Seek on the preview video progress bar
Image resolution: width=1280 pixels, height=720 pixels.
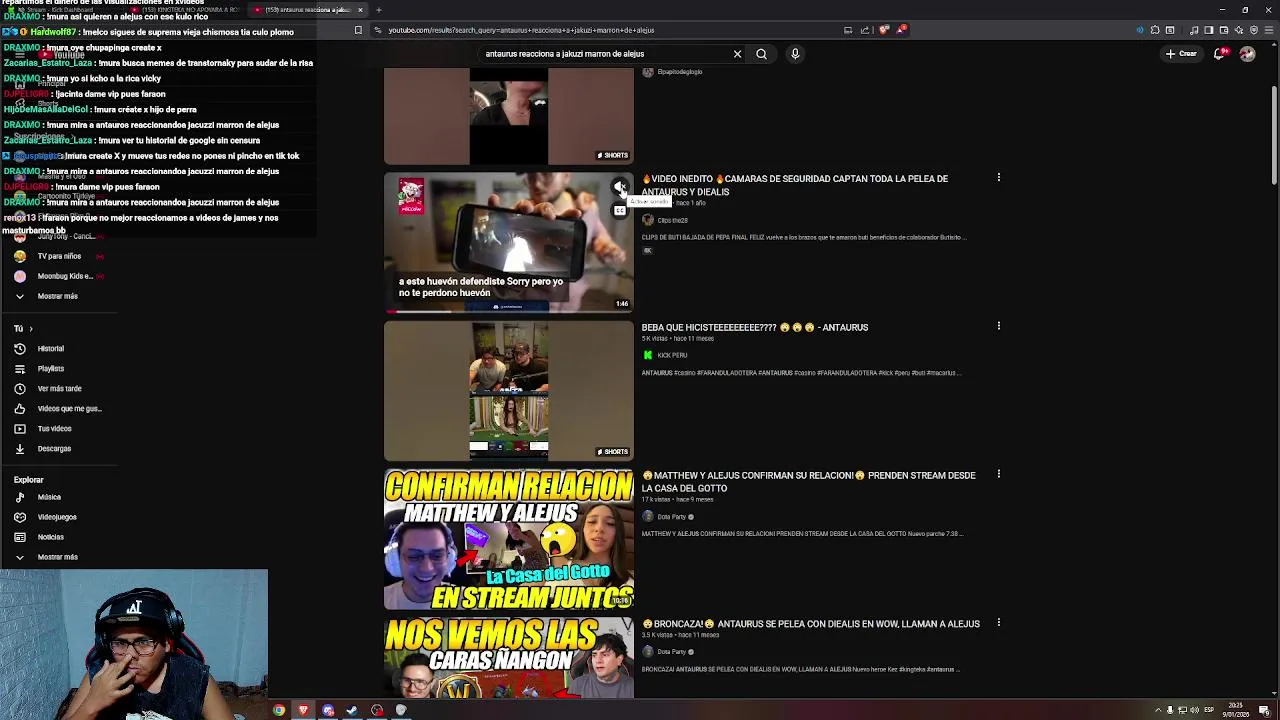pyautogui.click(x=509, y=311)
